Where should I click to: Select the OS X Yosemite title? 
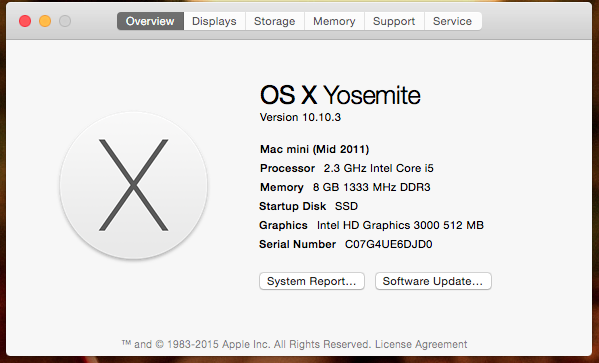(x=340, y=95)
